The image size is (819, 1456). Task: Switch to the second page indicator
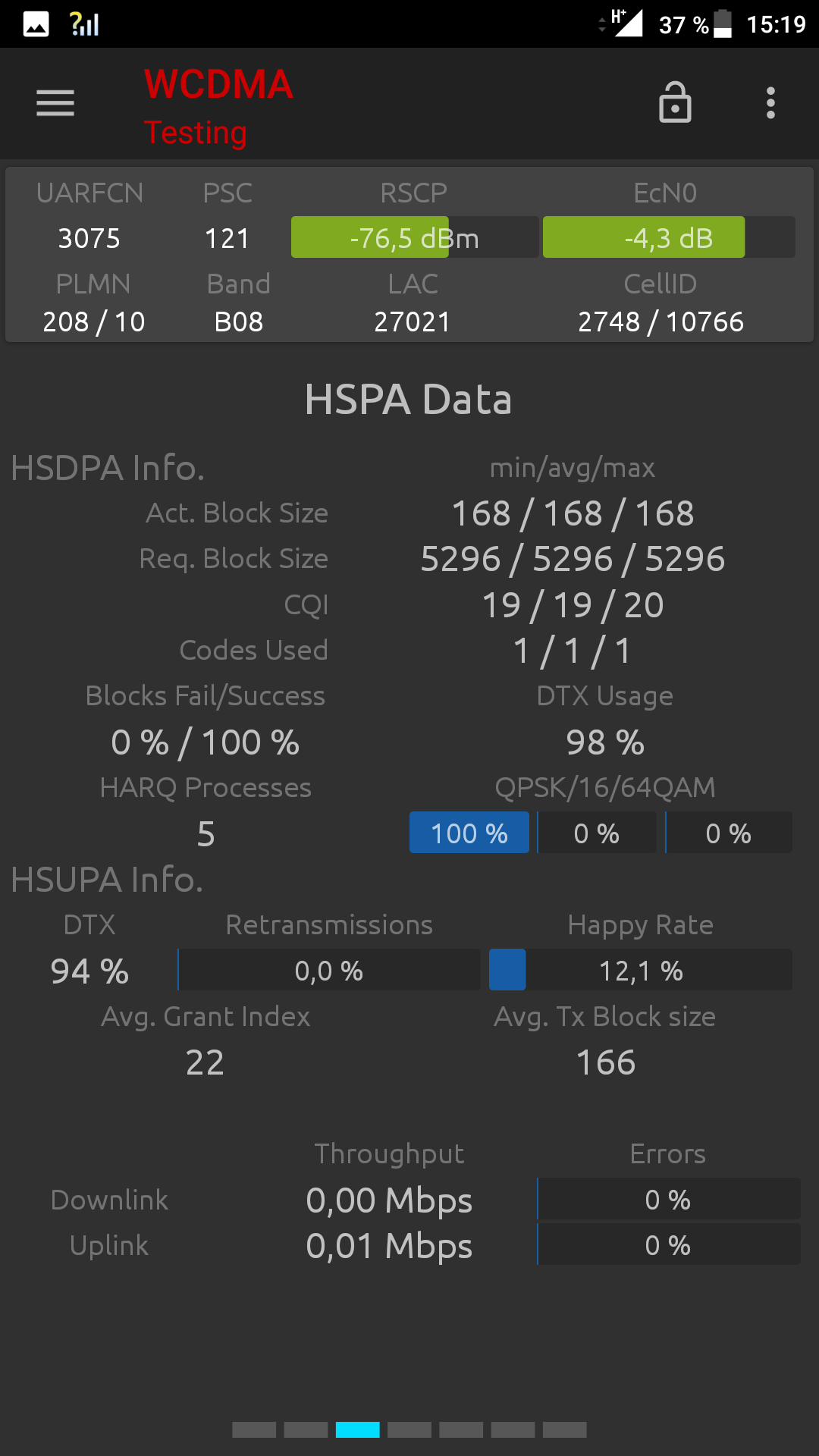pos(306,1430)
